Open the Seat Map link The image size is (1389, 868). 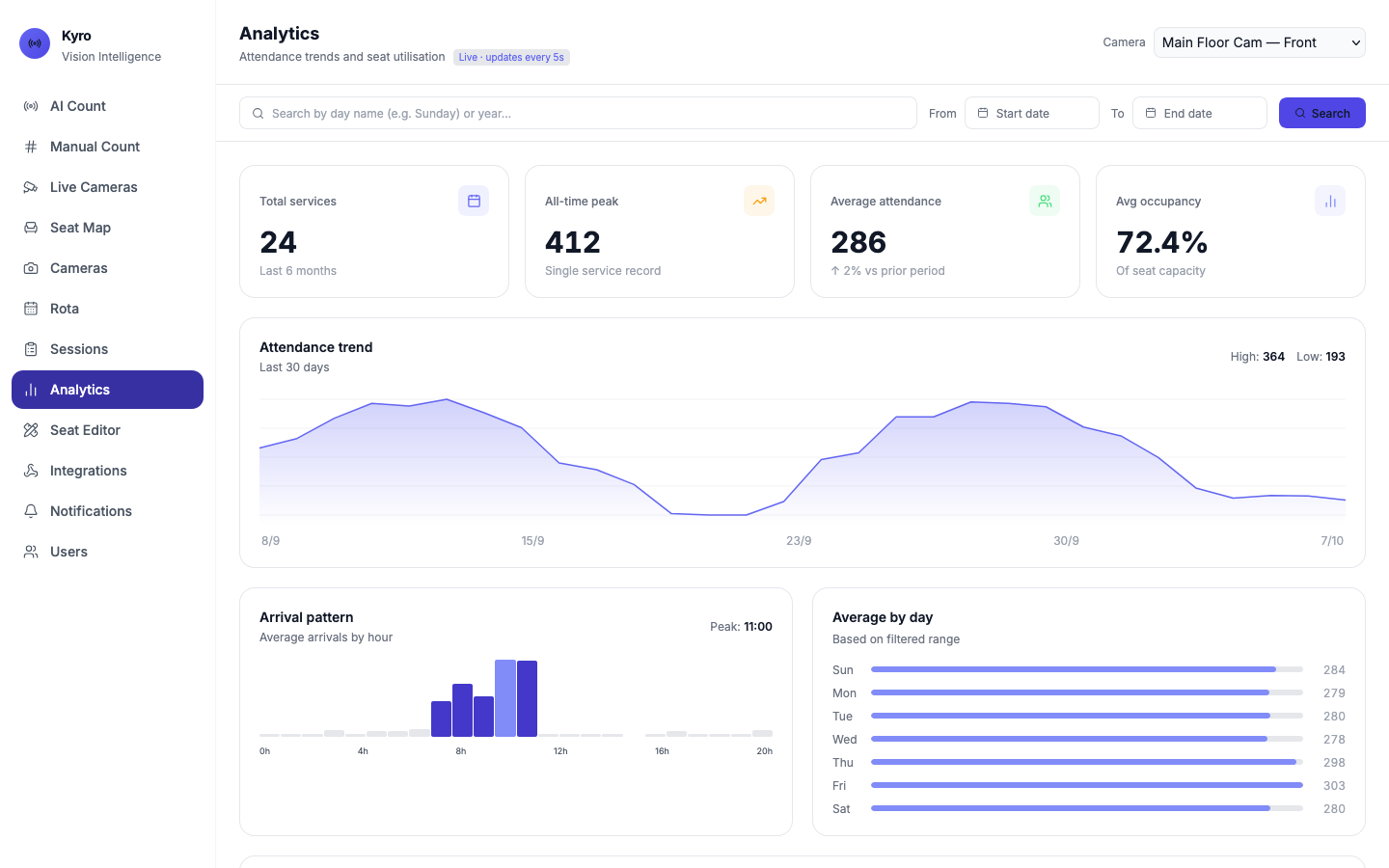click(x=107, y=228)
